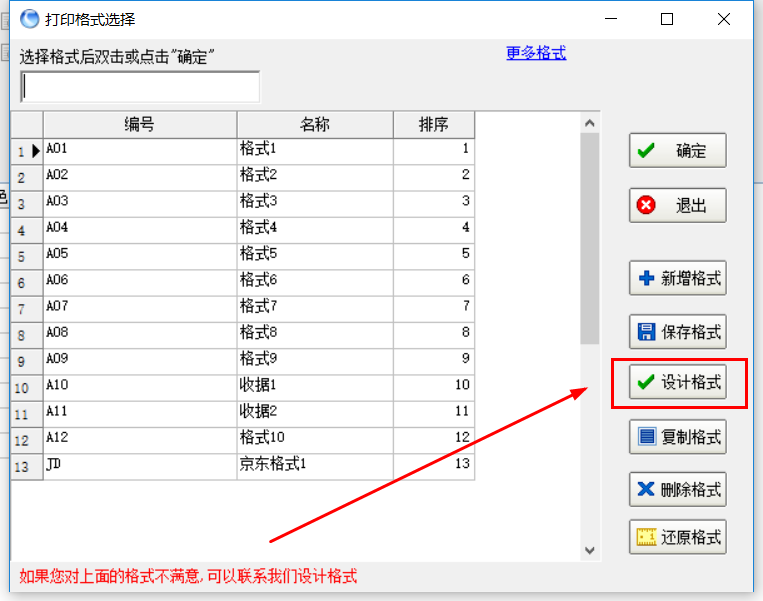Sort by the 编号 column header
Viewport: 763px width, 601px height.
[140, 125]
